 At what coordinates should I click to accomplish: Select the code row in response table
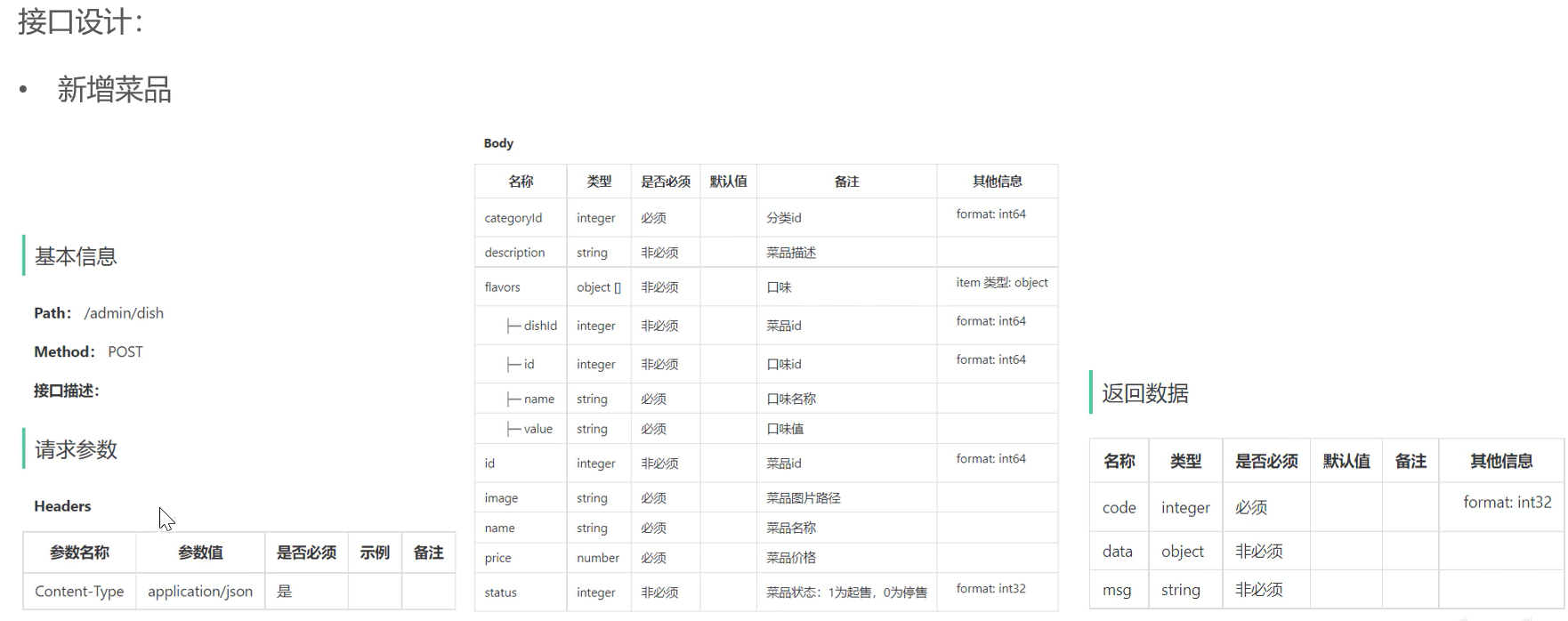(x=1119, y=508)
